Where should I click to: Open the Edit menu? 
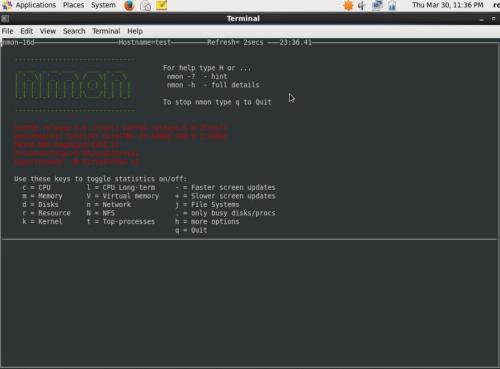tap(26, 31)
